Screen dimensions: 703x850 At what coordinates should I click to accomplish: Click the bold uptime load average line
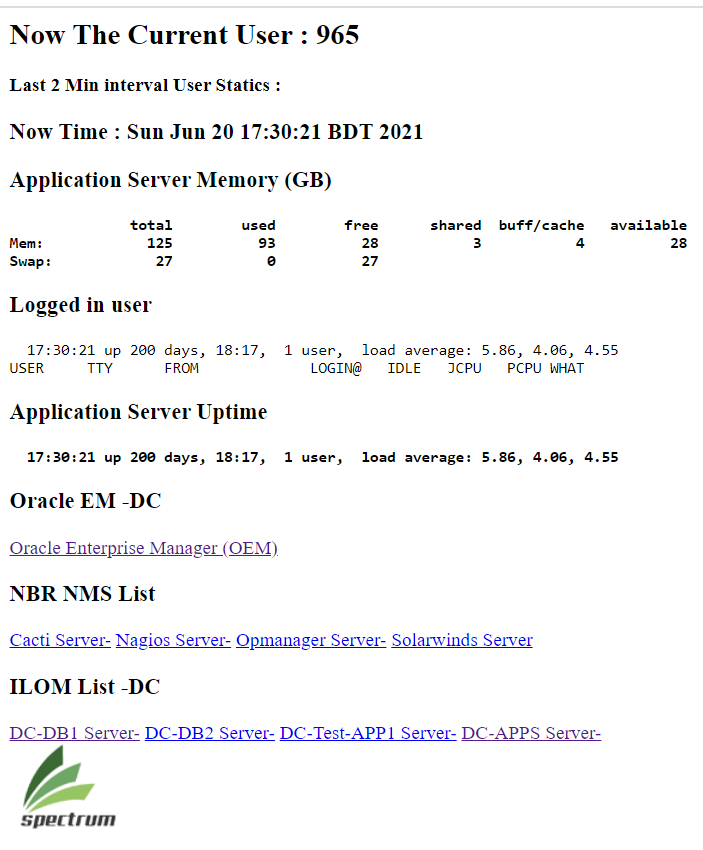[x=323, y=458]
